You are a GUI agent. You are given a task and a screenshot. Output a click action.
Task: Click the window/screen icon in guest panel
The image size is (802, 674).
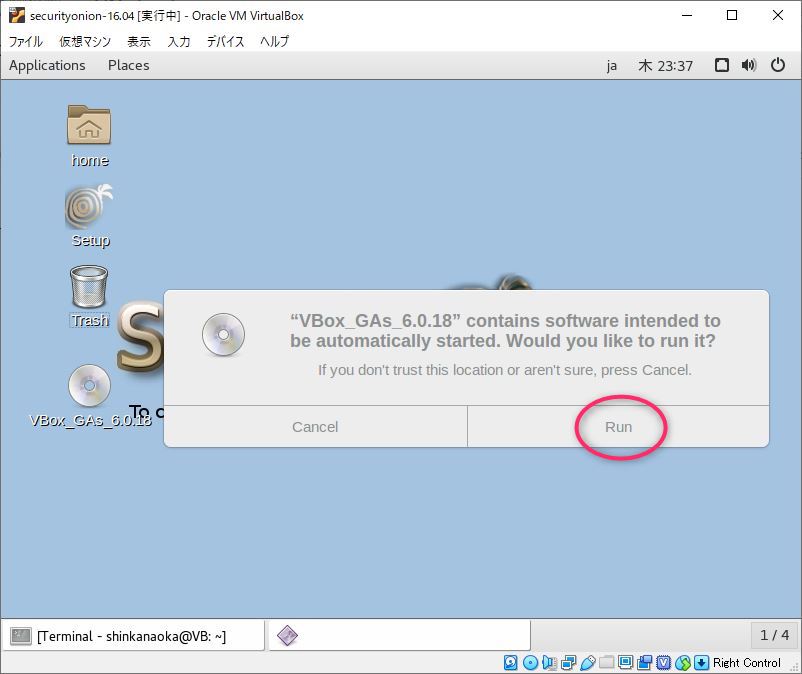coord(722,65)
